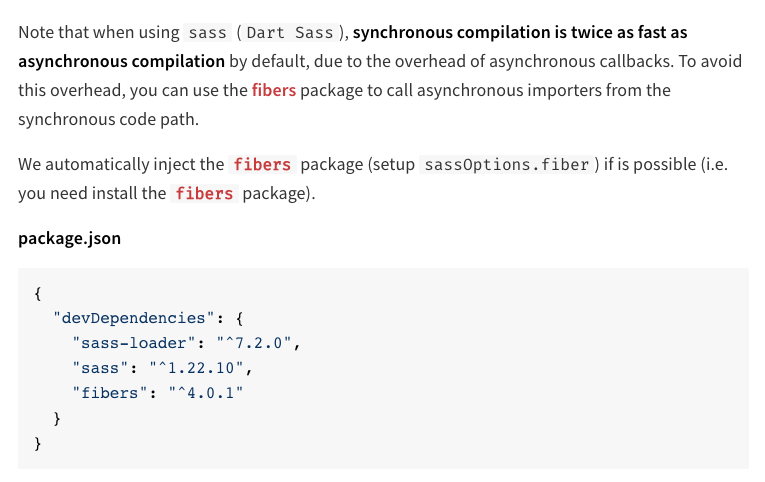The image size is (765, 482).
Task: Click the final closing brace in code
Action: [38, 443]
